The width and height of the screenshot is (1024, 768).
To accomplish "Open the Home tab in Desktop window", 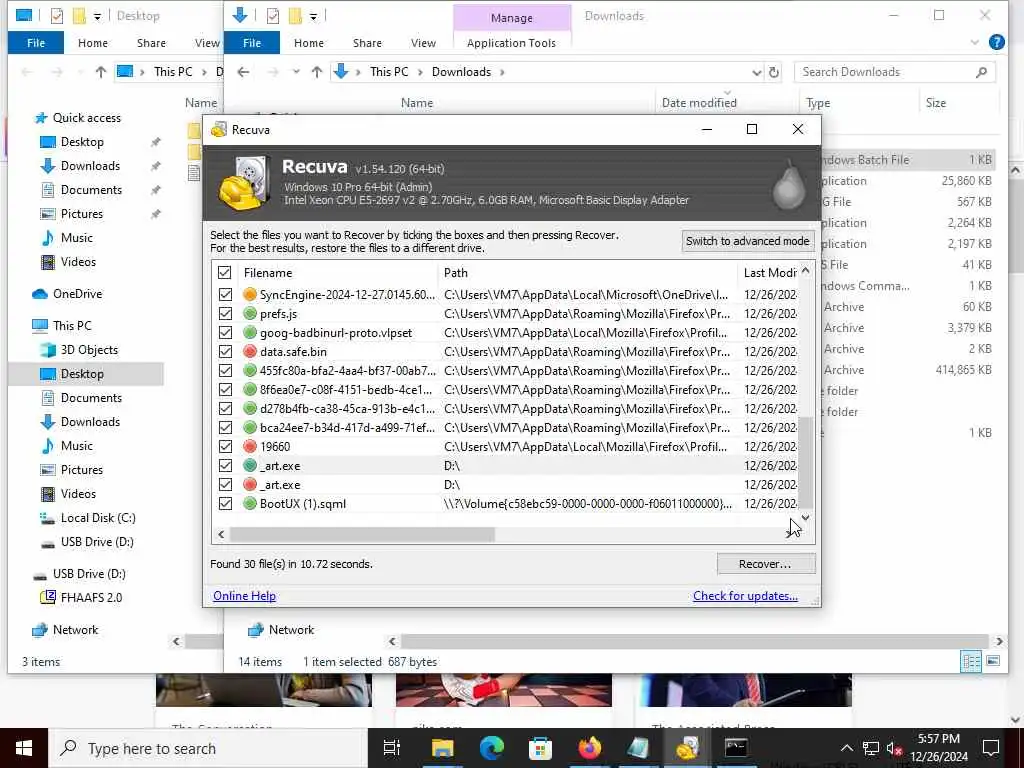I will [93, 43].
